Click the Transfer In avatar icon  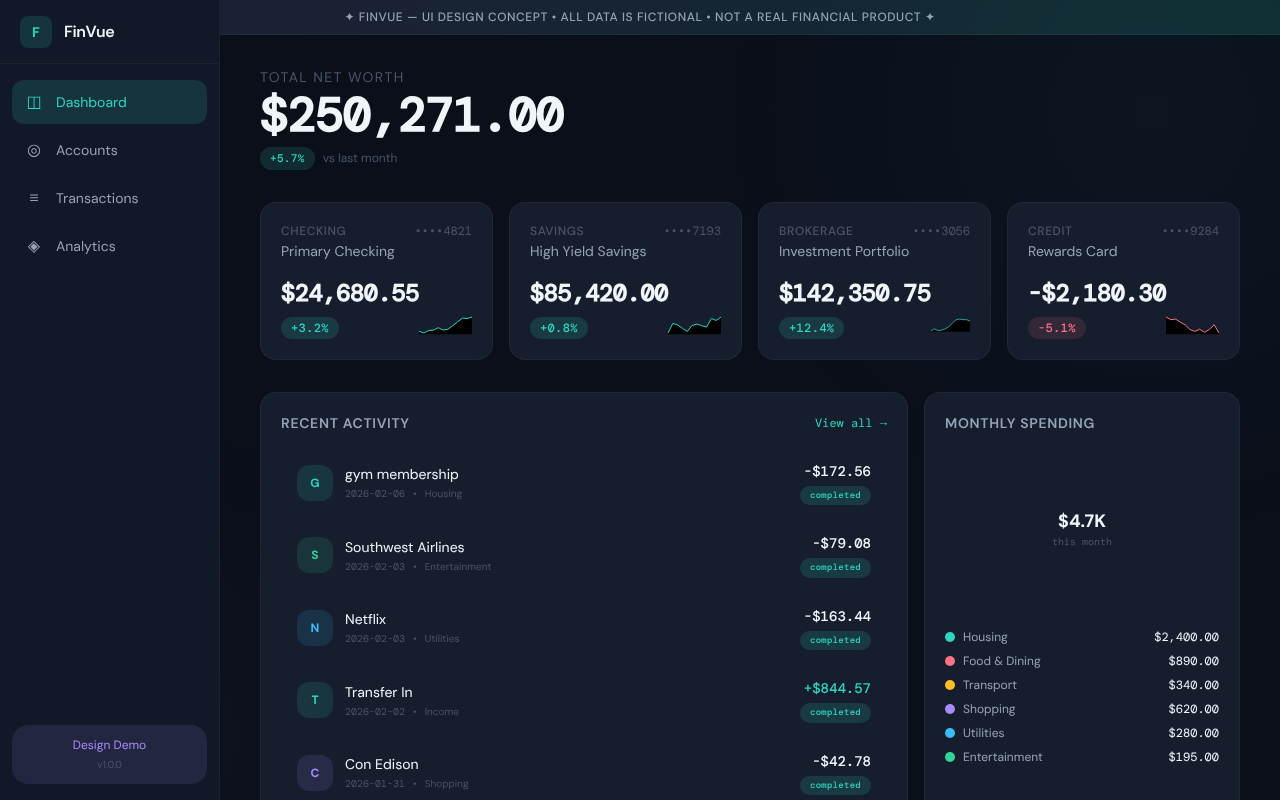pos(315,700)
